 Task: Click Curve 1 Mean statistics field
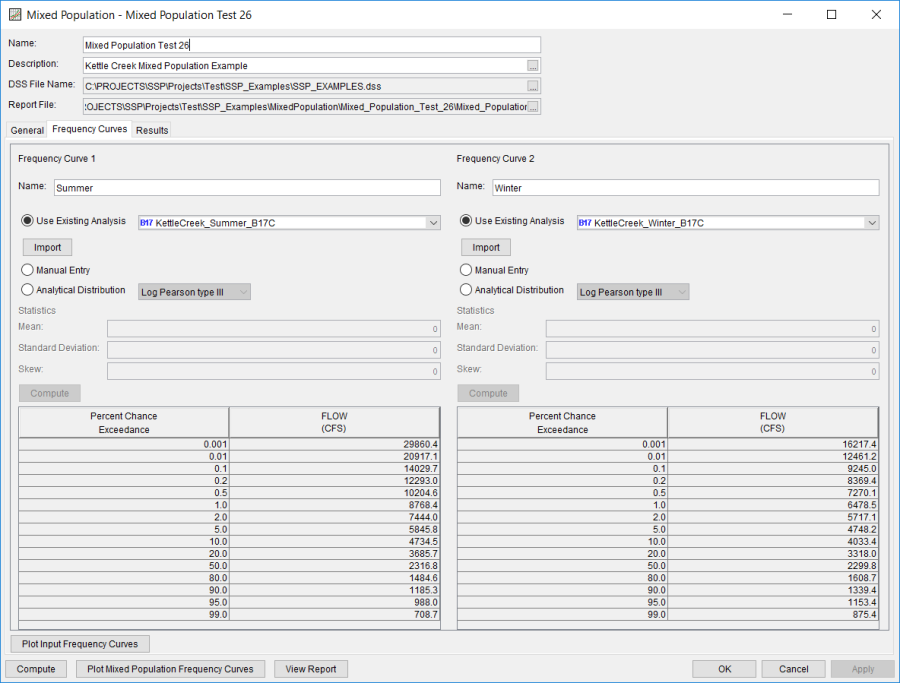tap(274, 329)
